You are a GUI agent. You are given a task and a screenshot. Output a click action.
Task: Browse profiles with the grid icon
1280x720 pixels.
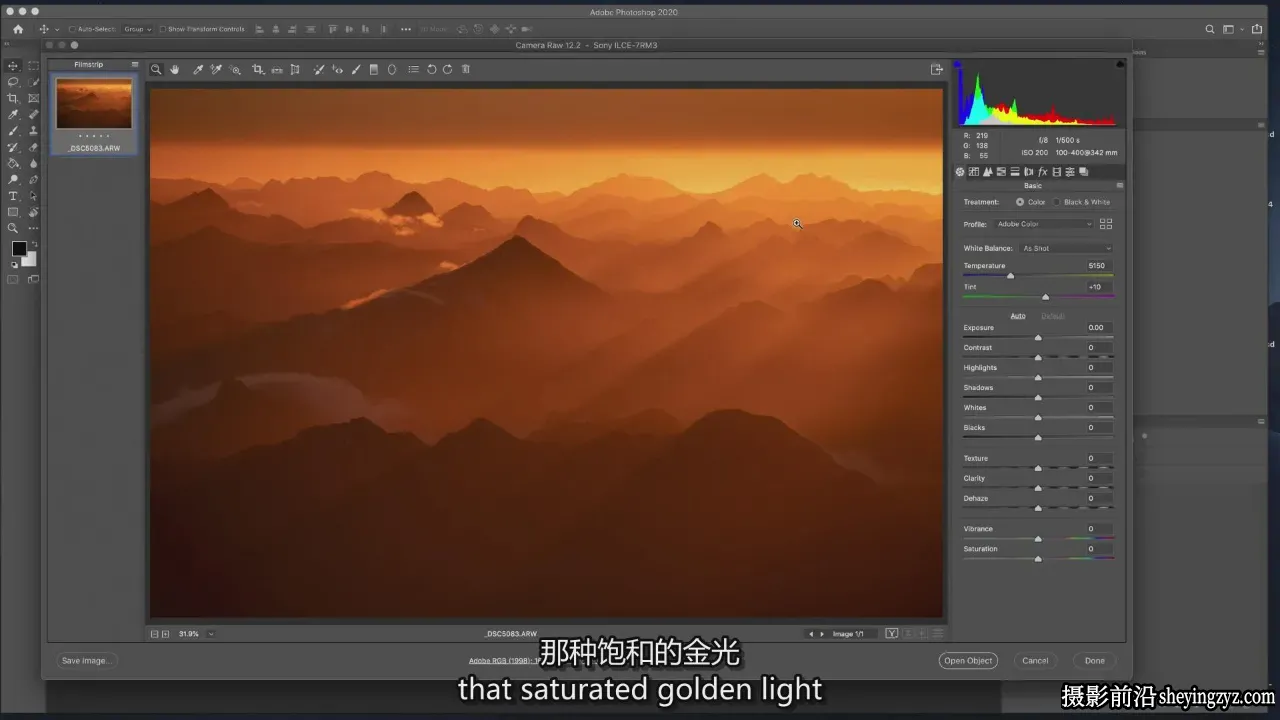tap(1106, 224)
